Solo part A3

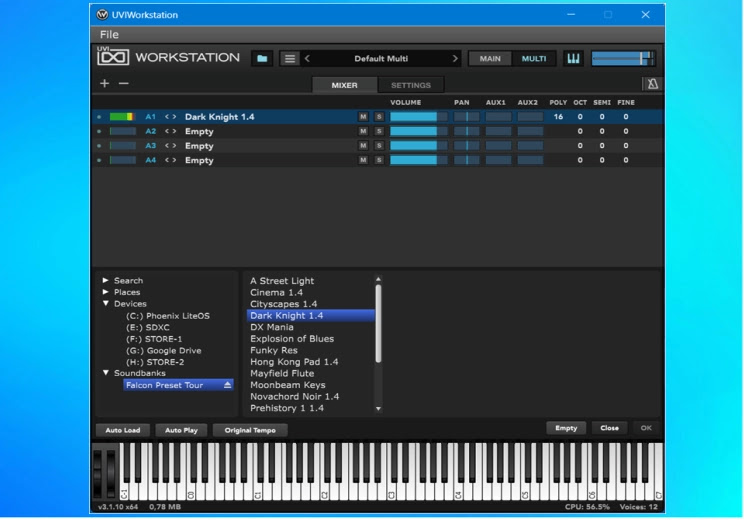coord(379,146)
